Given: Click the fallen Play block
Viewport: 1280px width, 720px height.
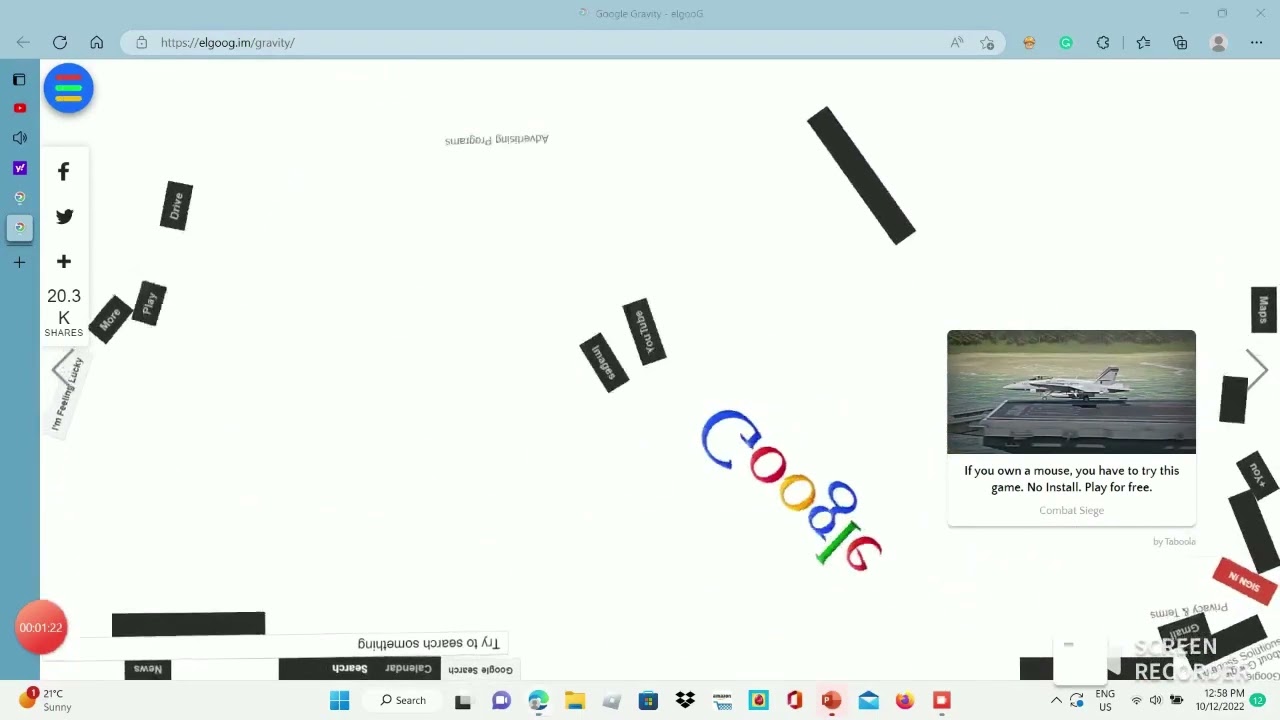Looking at the screenshot, I should (149, 303).
